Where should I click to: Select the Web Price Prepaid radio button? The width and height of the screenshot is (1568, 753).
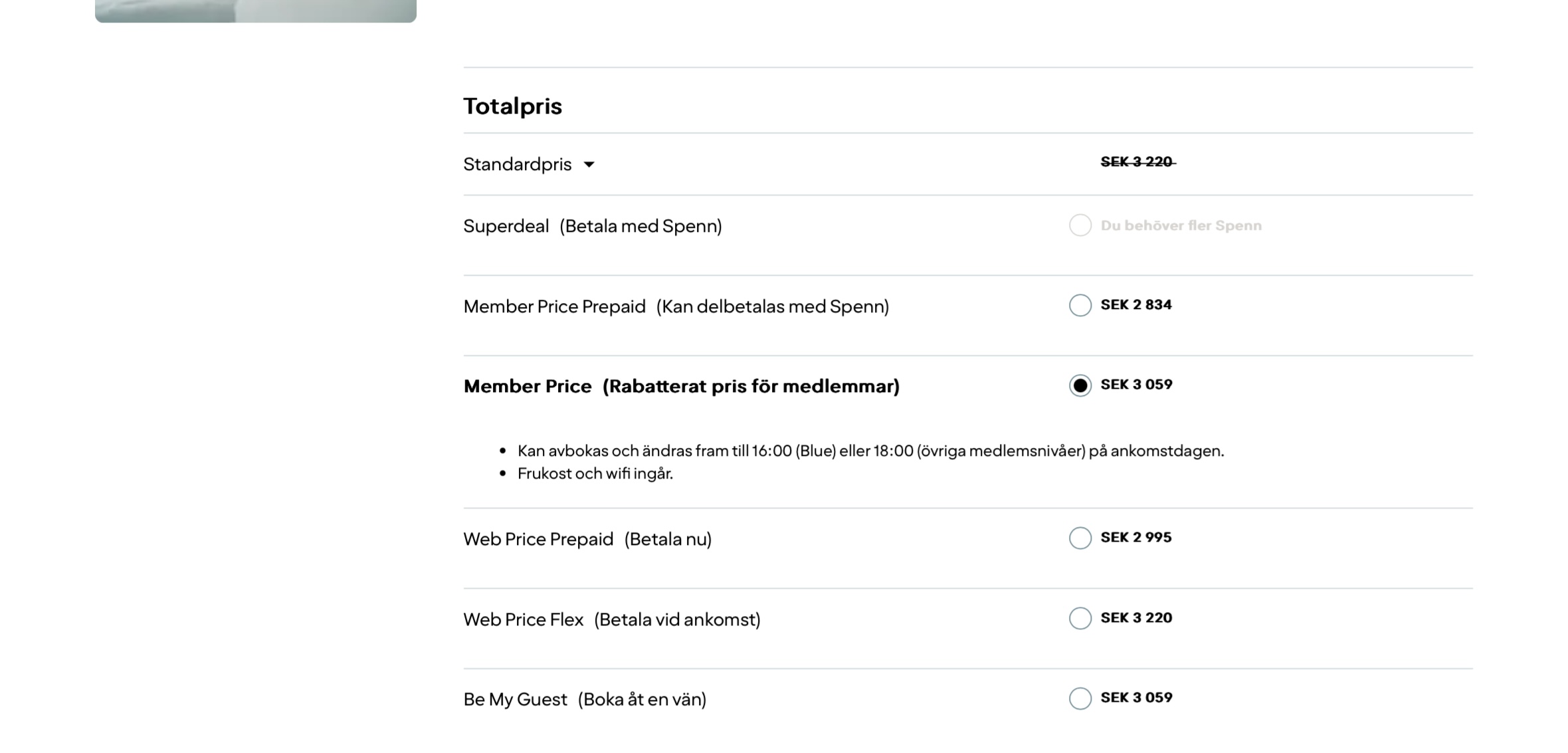coord(1080,538)
